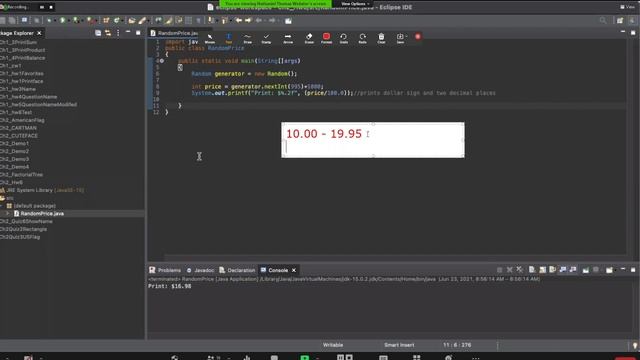Open project Ch1_hw4QuestionName
The image size is (640, 360).
pyautogui.click(x=29, y=97)
